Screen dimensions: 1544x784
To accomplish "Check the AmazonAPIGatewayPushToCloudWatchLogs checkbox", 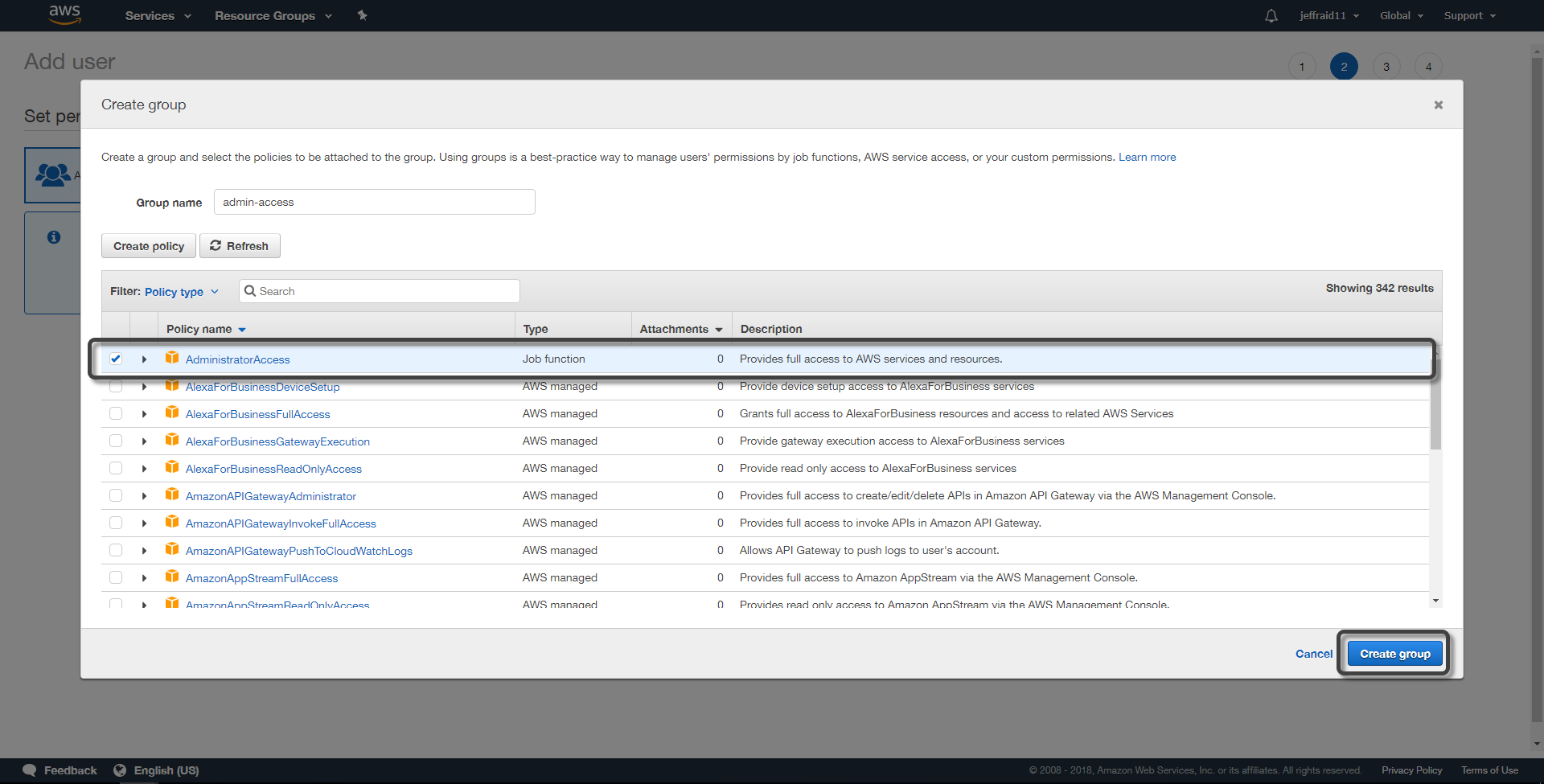I will coord(116,550).
